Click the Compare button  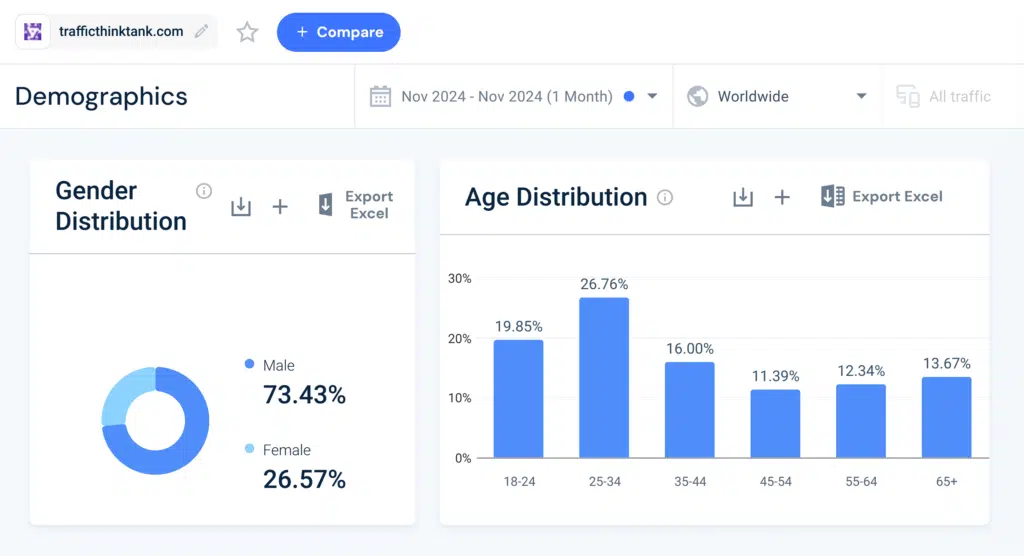[x=338, y=32]
